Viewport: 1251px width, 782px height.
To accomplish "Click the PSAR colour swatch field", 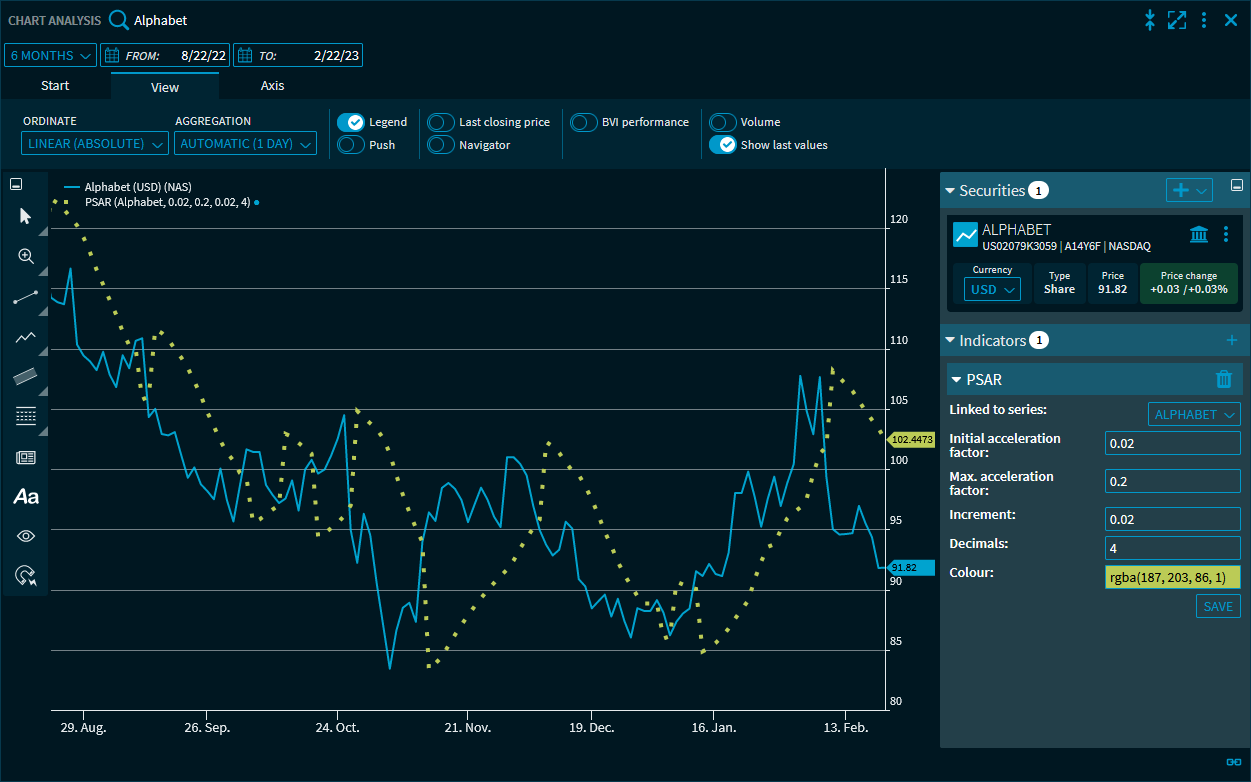I will tap(1172, 577).
